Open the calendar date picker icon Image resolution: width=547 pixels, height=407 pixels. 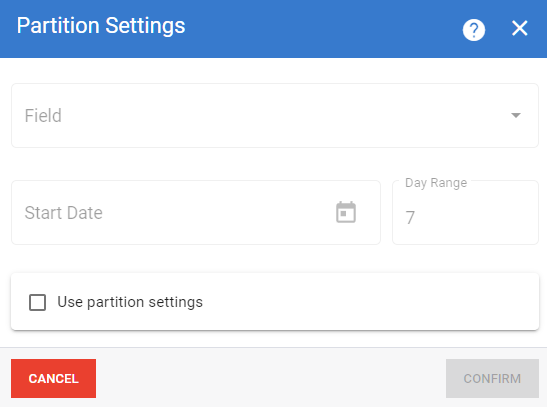[346, 212]
